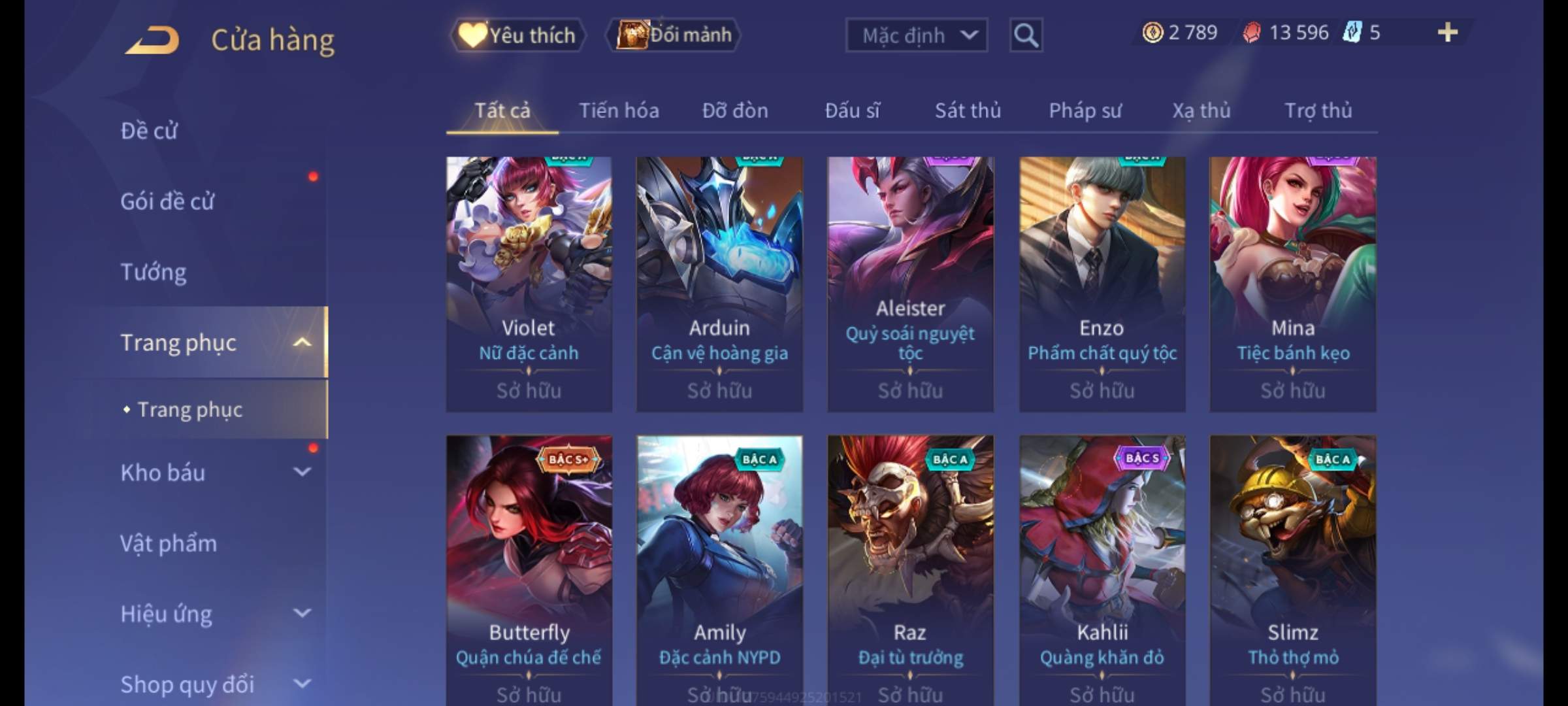Switch to the Tiến hóa tab
The width and height of the screenshot is (1568, 706).
619,110
